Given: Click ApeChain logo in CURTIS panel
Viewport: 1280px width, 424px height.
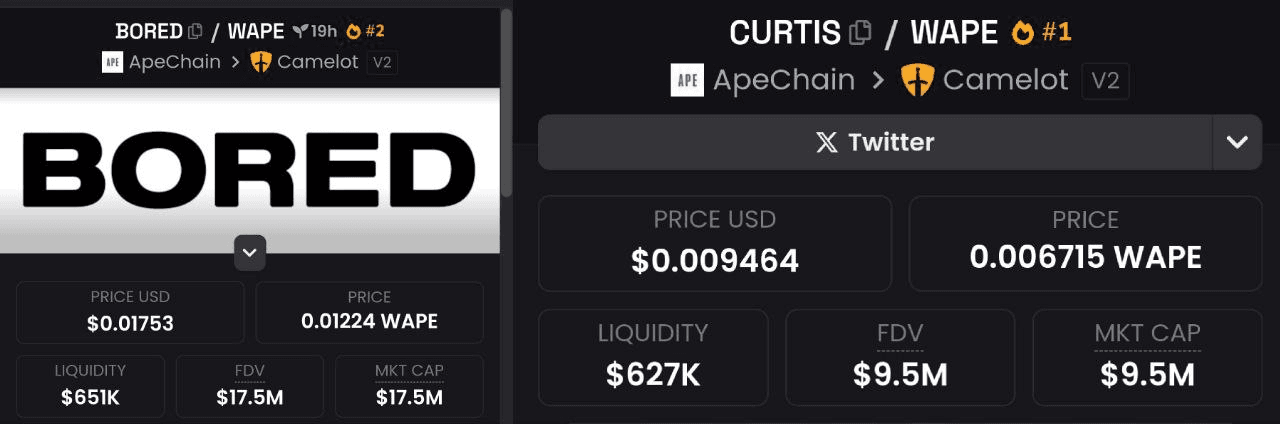Looking at the screenshot, I should (687, 80).
